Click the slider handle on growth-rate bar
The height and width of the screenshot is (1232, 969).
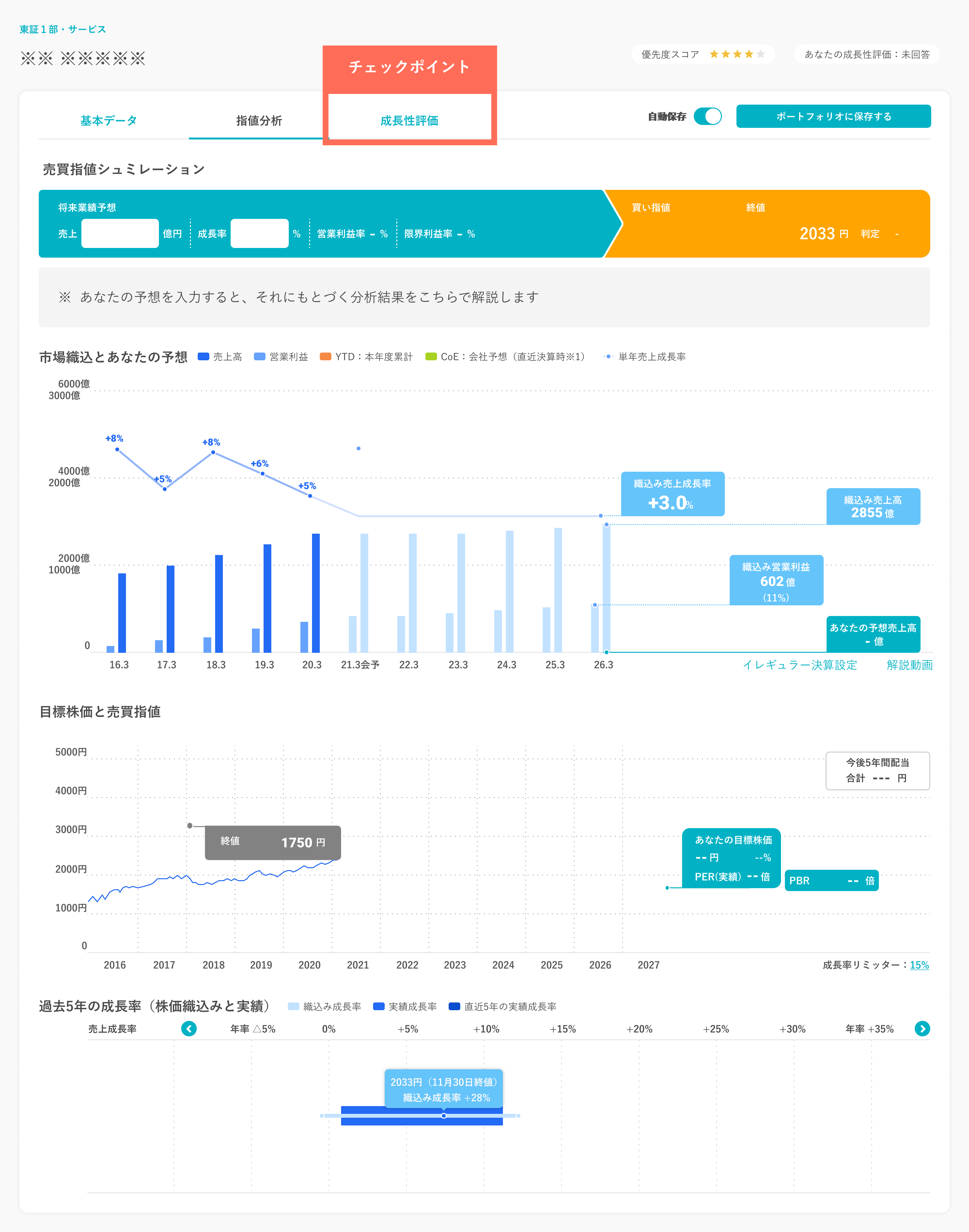pyautogui.click(x=444, y=1116)
